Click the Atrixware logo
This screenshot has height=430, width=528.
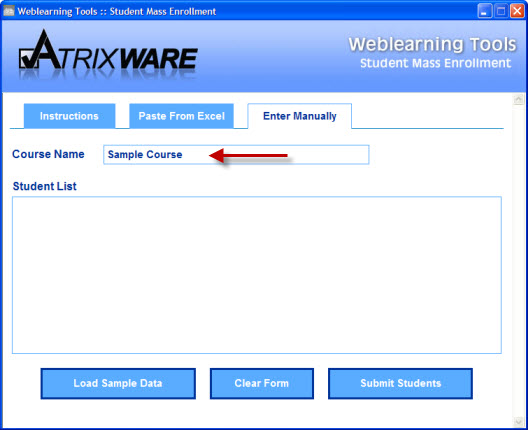pyautogui.click(x=108, y=53)
